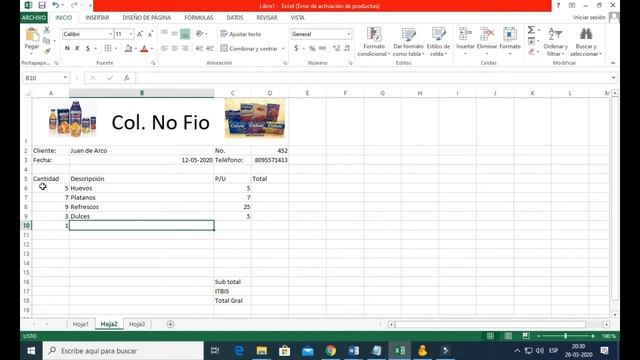Switch to DISEÑO DE PÁGINA tab
The image size is (640, 360).
[147, 18]
